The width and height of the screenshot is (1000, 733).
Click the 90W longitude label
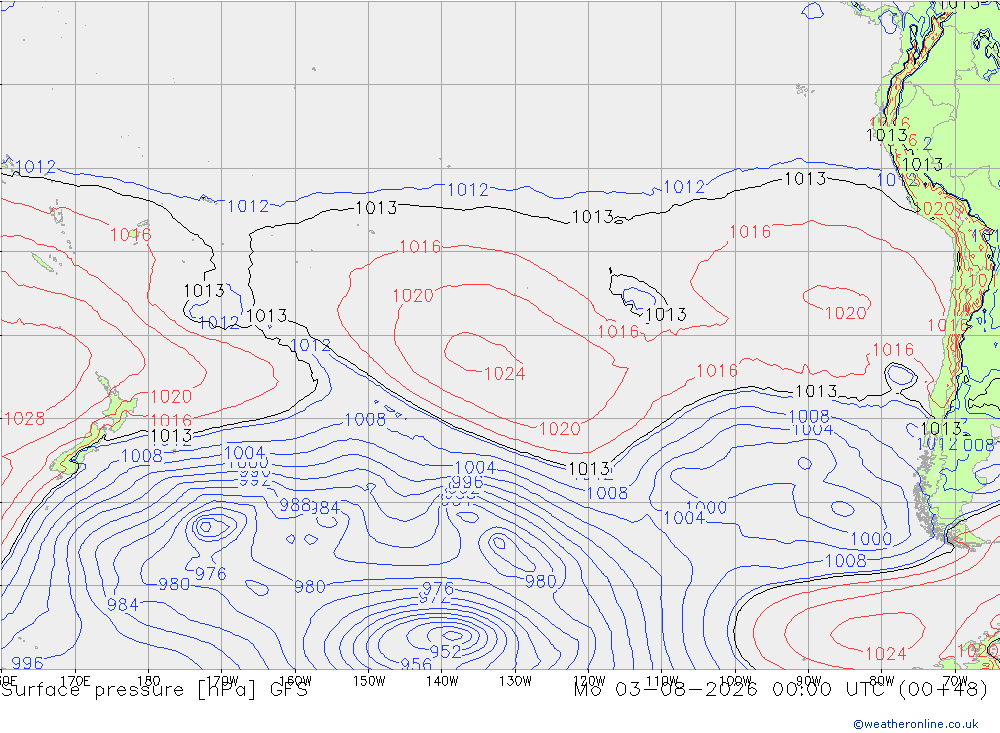coord(809,681)
